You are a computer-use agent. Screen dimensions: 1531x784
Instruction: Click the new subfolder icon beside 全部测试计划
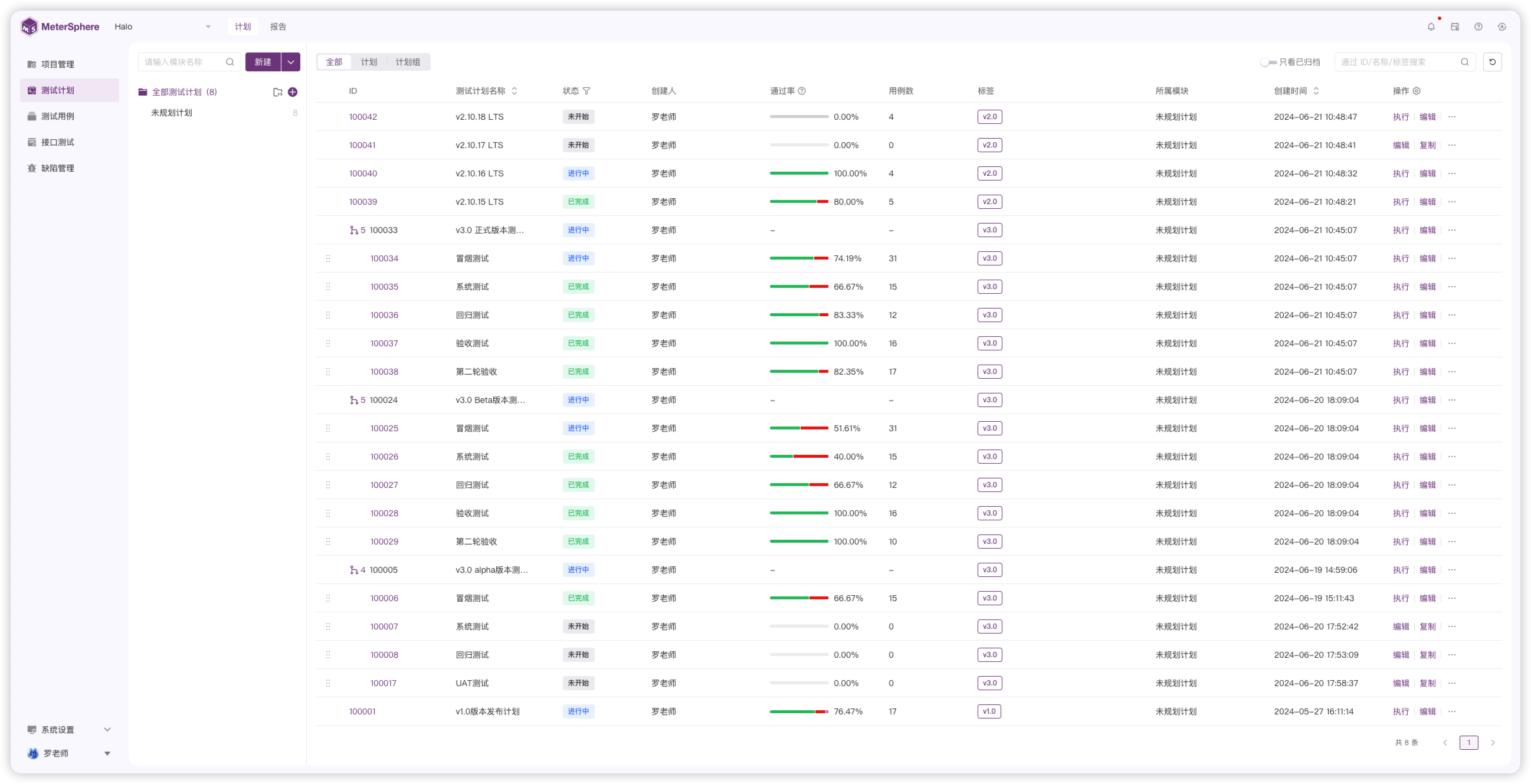(x=277, y=92)
